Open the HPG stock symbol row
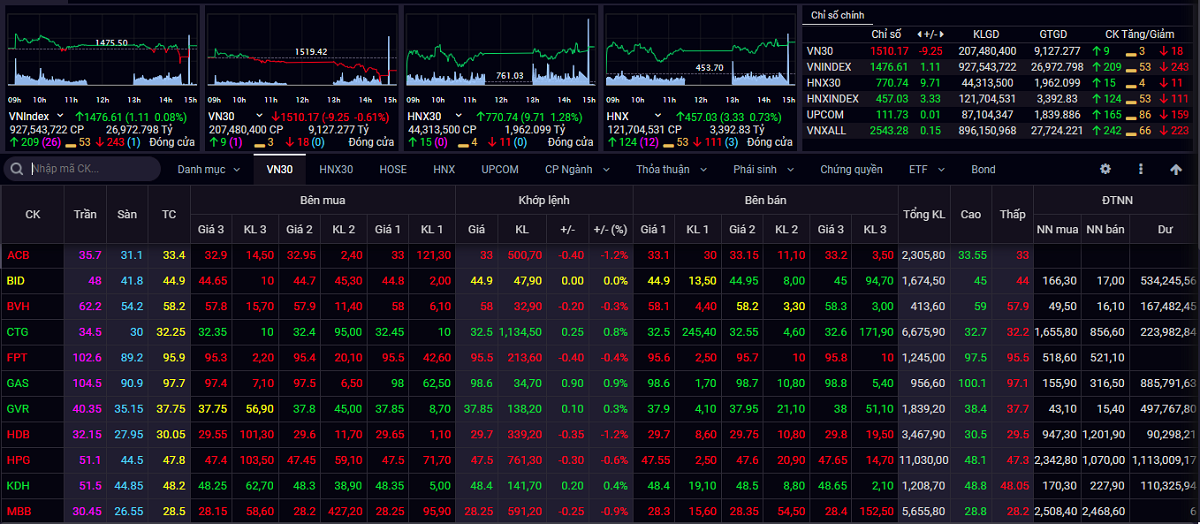This screenshot has height=524, width=1200. pos(18,460)
